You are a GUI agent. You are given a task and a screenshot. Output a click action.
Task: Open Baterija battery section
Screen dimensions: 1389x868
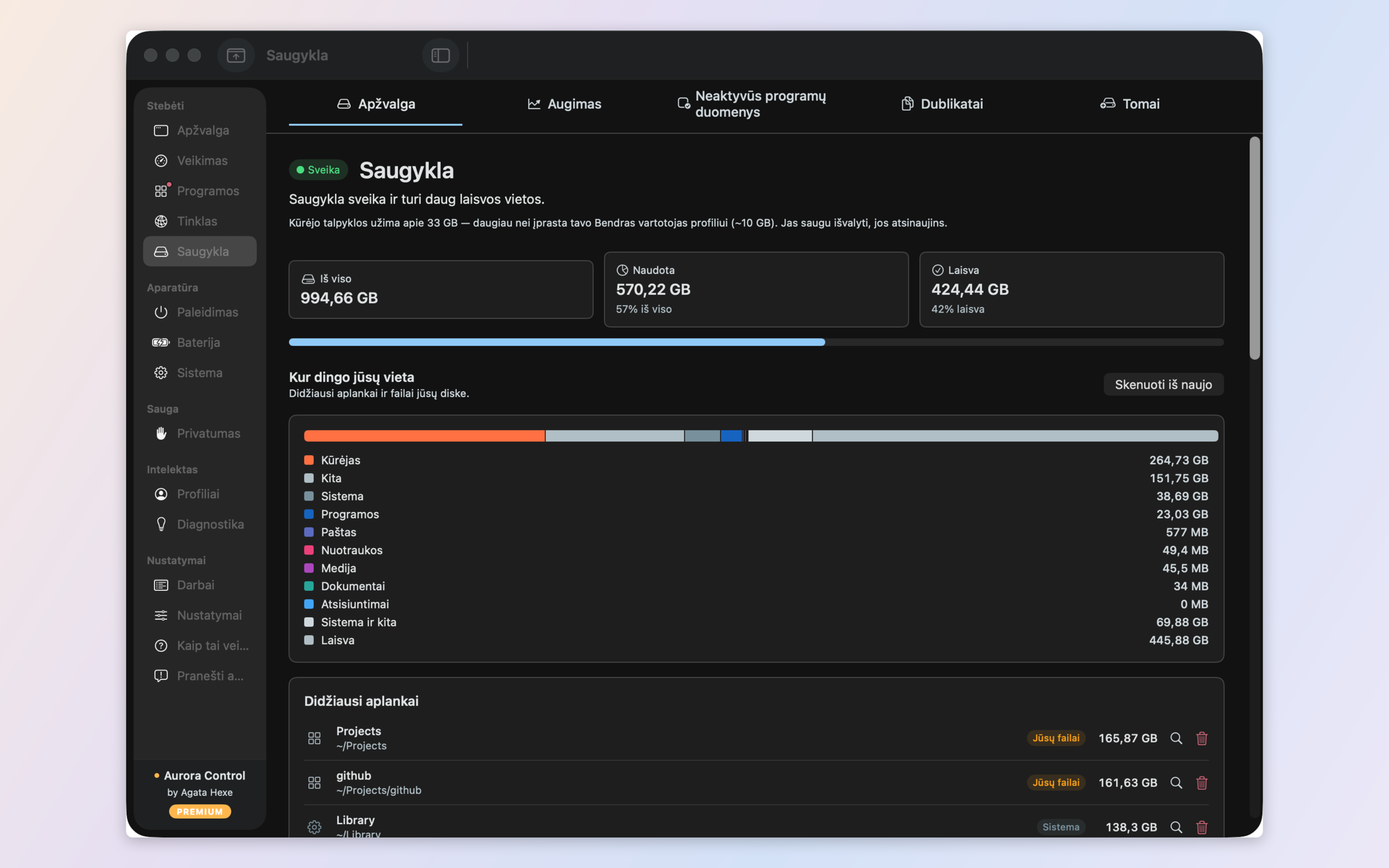[x=200, y=343]
